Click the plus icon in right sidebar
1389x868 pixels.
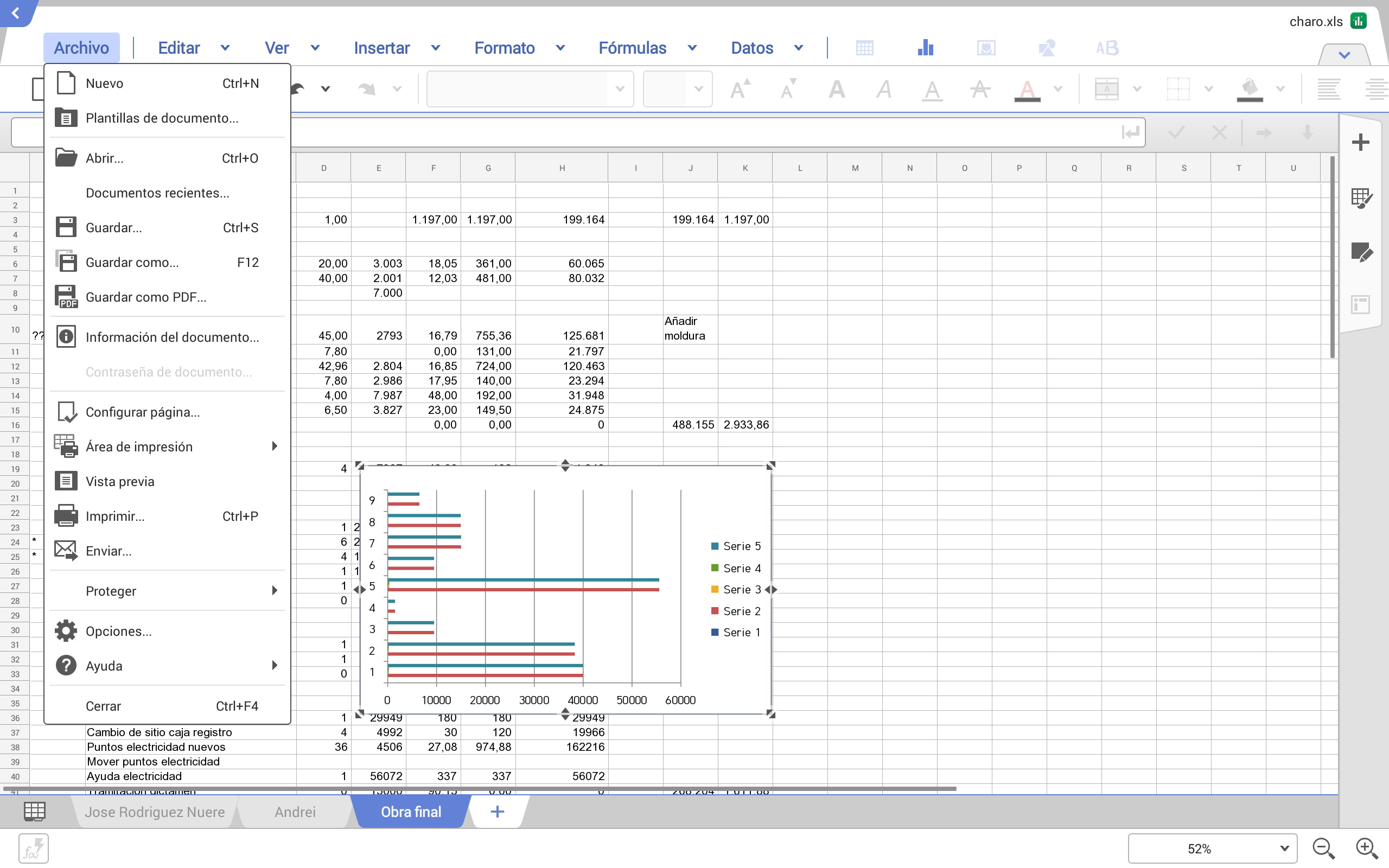1360,142
